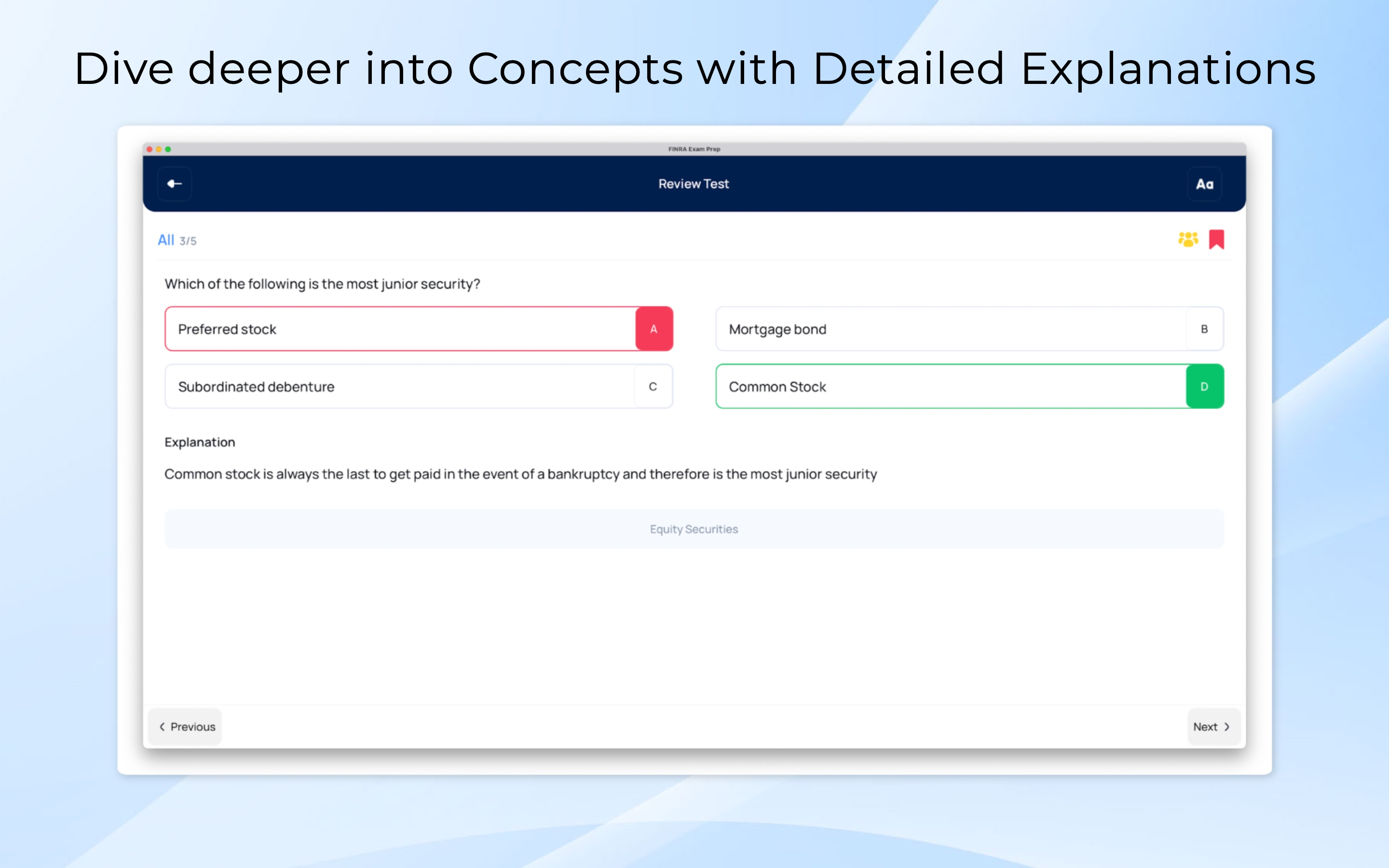Open the Equity Securities topic tag
Image resolution: width=1389 pixels, height=868 pixels.
pyautogui.click(x=694, y=529)
